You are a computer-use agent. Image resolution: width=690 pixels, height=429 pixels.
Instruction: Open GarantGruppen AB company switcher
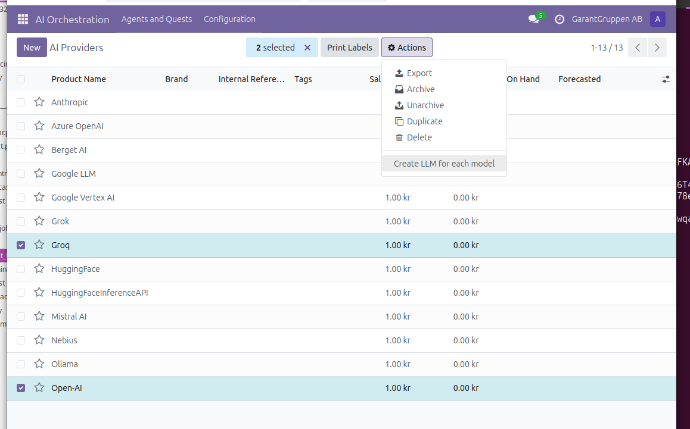[x=607, y=19]
